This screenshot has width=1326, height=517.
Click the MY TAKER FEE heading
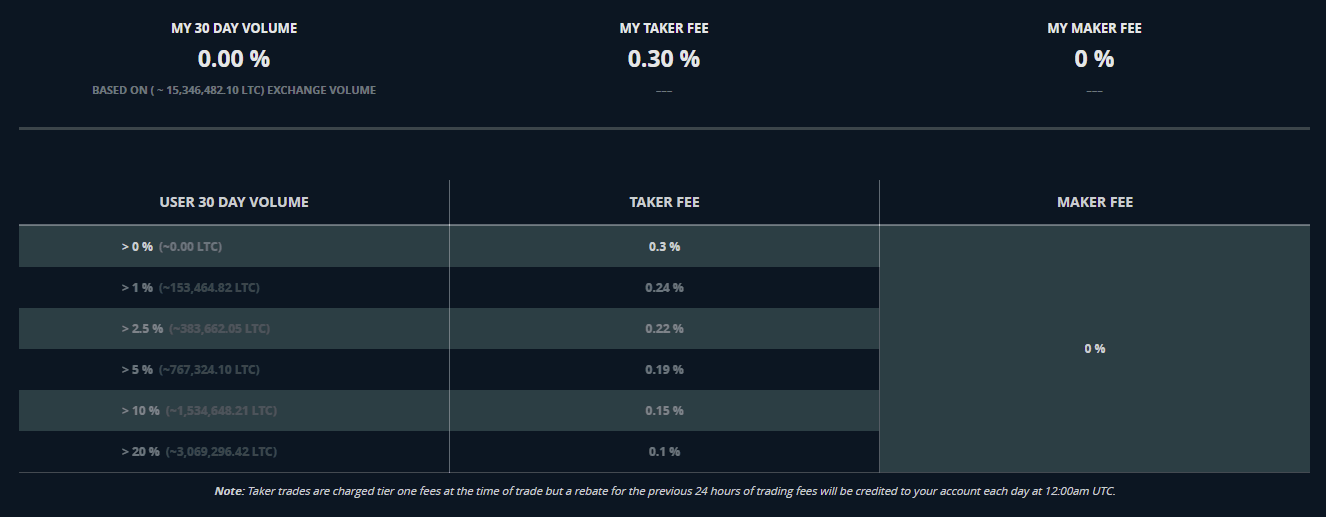664,28
